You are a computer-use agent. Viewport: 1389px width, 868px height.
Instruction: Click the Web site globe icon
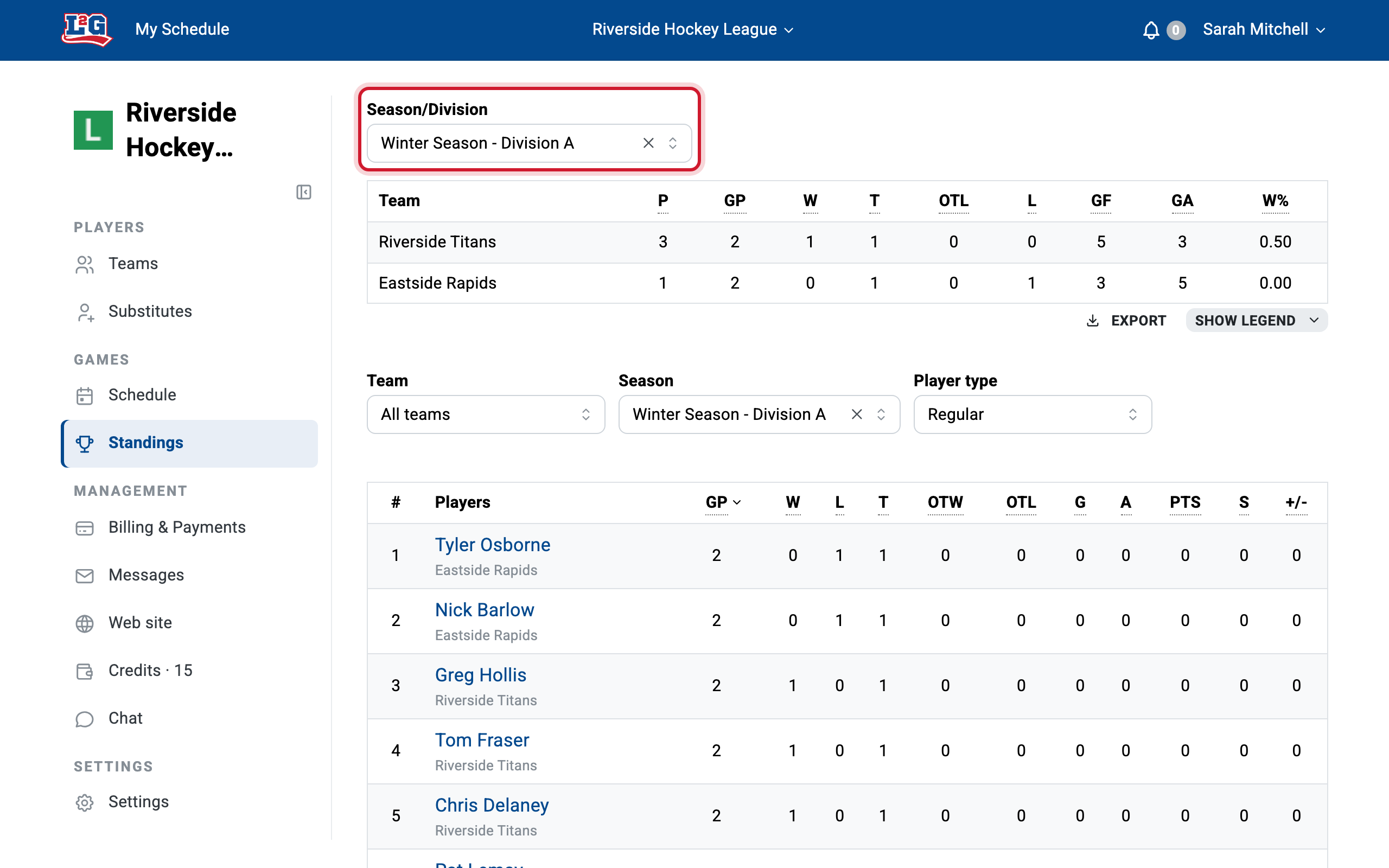tap(85, 623)
